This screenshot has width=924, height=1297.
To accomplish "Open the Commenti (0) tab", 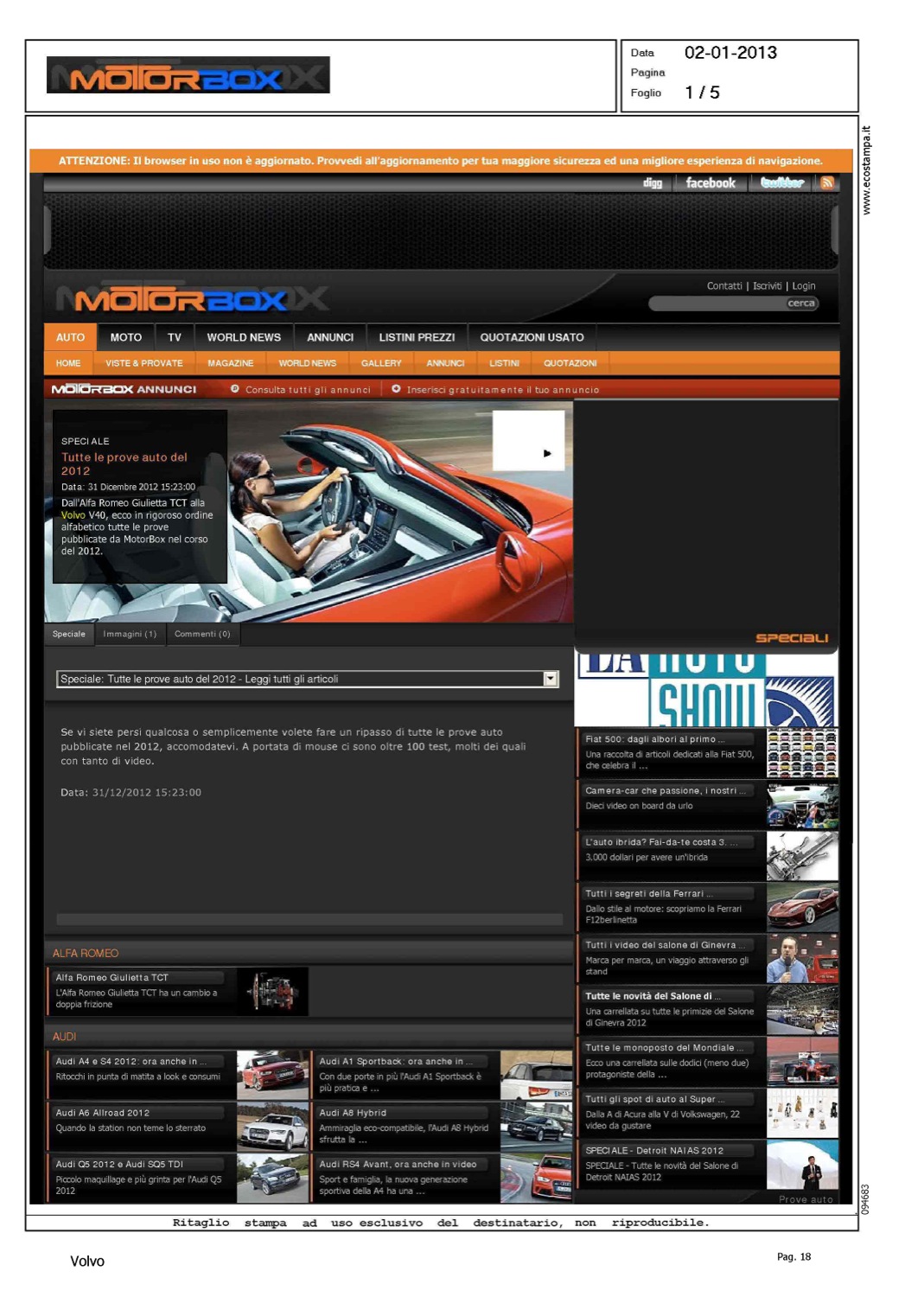I will (x=202, y=635).
